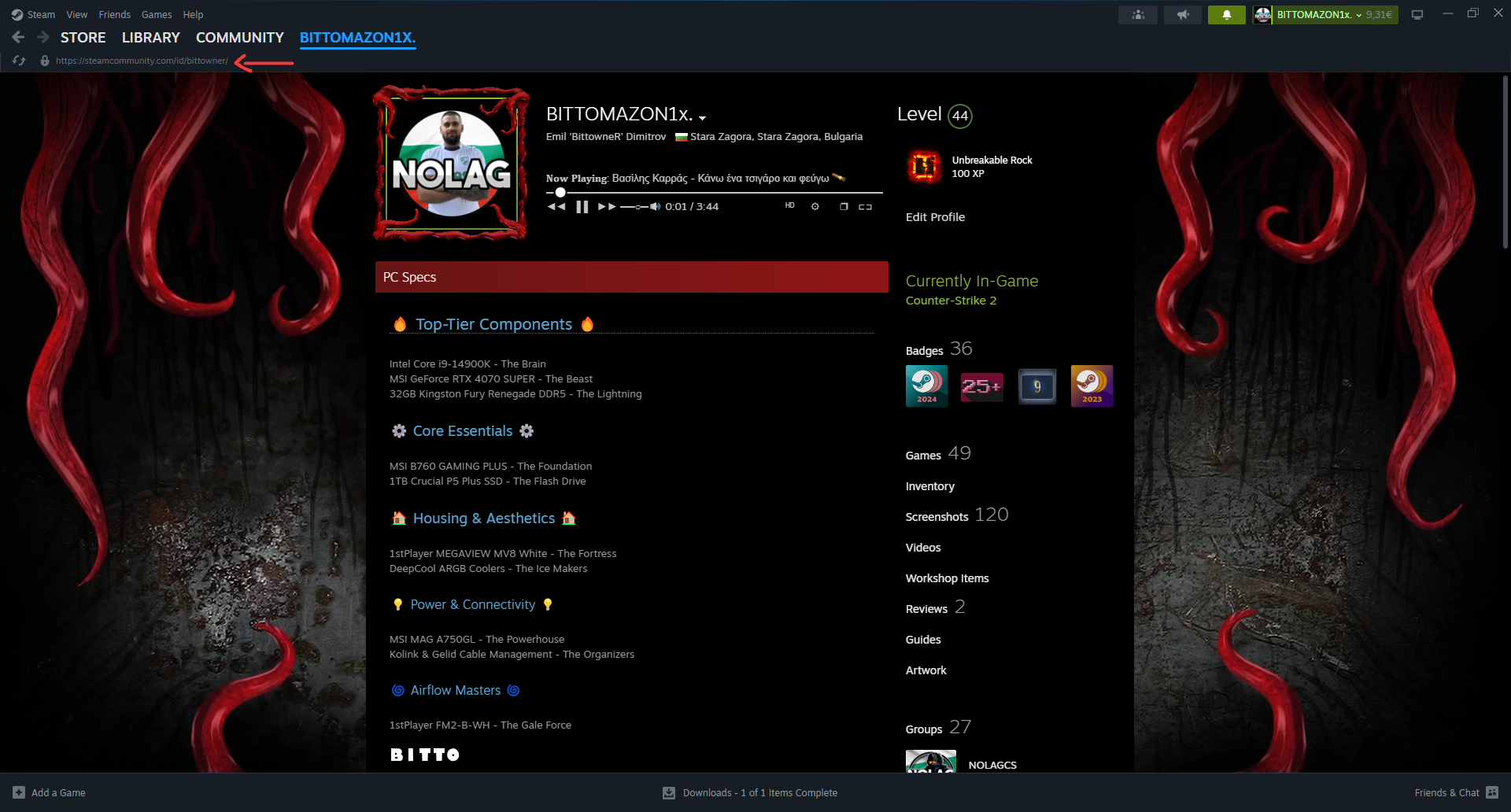Click the wallet balance 9,31€

pos(1379,14)
